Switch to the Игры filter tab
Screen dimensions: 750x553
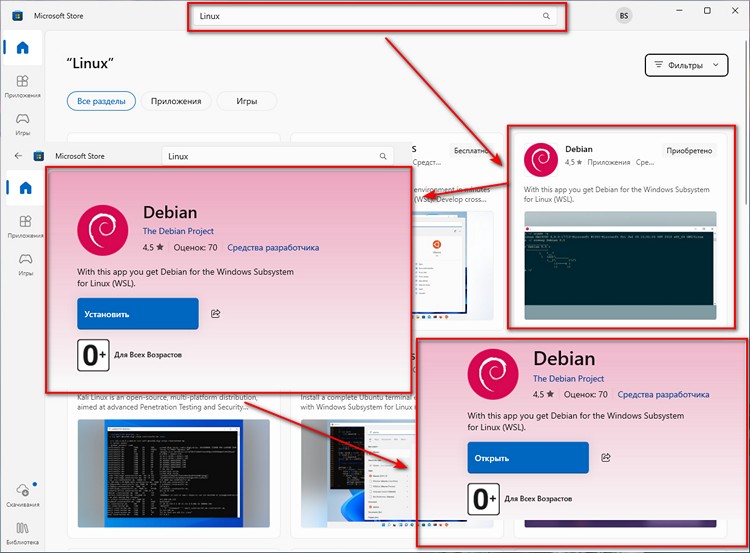tap(246, 101)
